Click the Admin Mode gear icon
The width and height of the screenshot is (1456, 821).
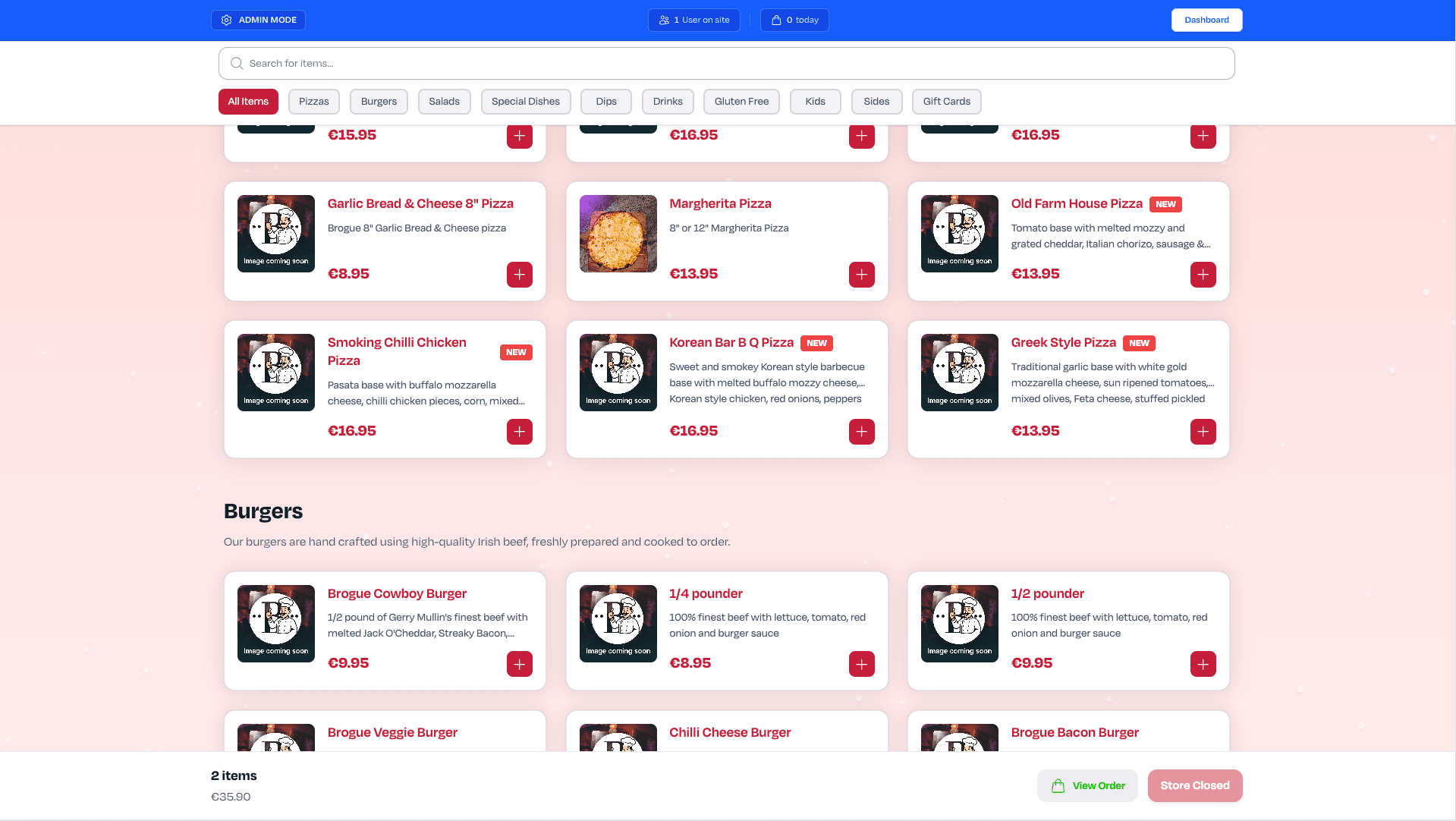[226, 20]
